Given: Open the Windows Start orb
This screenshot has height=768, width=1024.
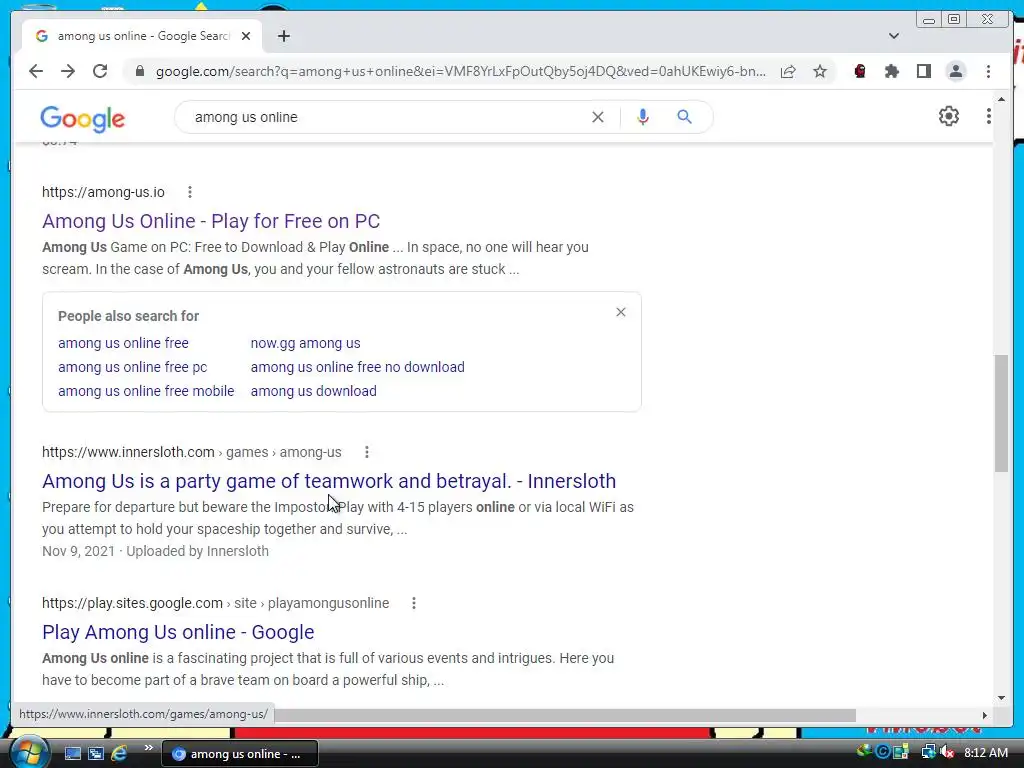Looking at the screenshot, I should (29, 753).
